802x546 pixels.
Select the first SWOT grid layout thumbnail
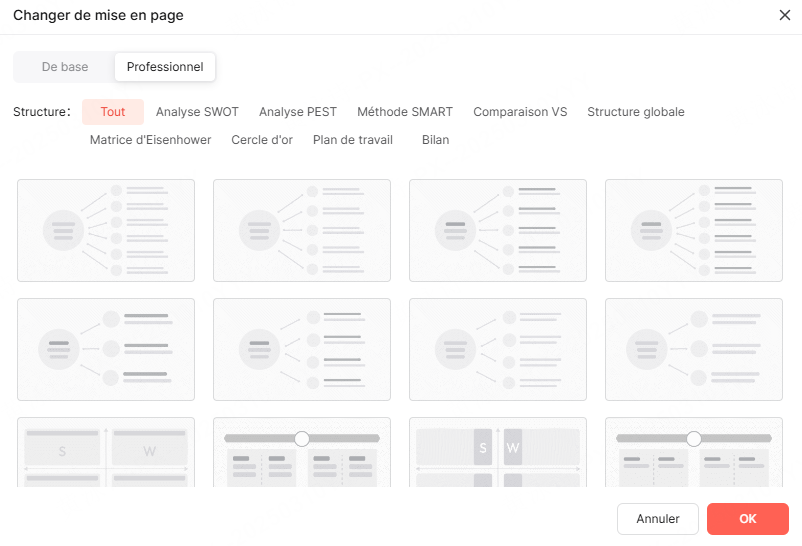click(106, 452)
